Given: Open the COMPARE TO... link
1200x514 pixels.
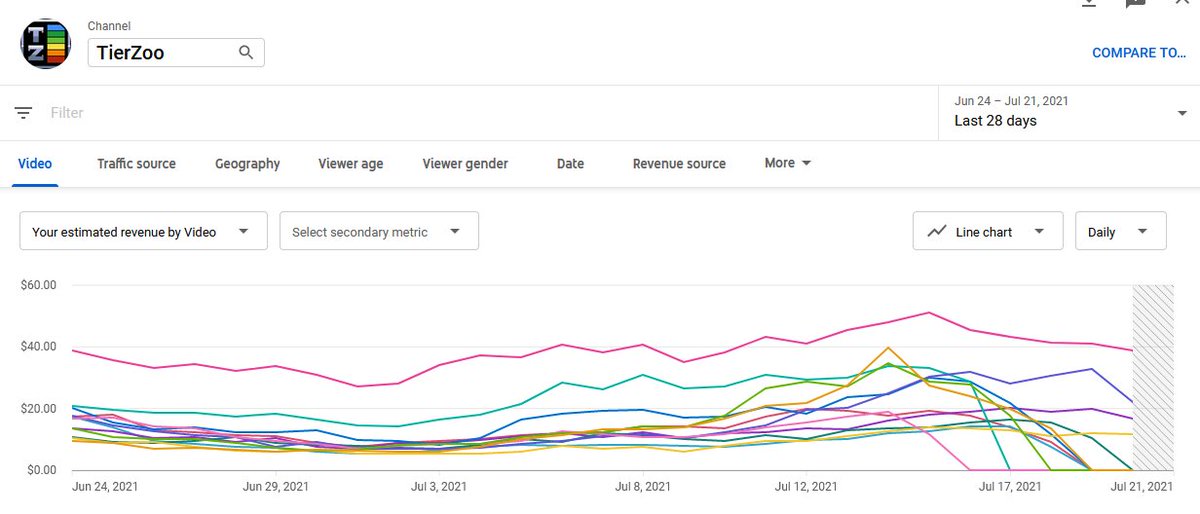Looking at the screenshot, I should (1139, 53).
